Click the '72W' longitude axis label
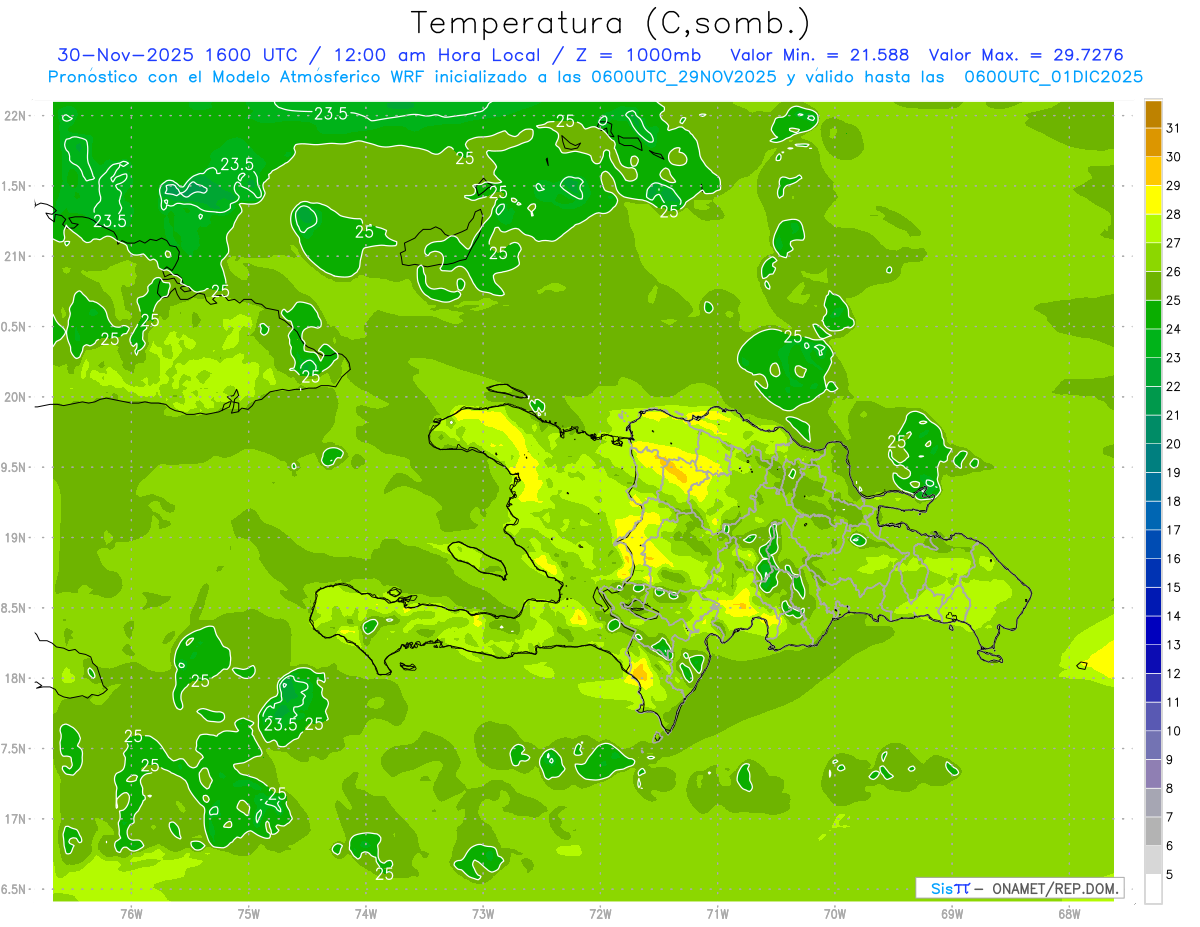1200x927 pixels. click(600, 913)
